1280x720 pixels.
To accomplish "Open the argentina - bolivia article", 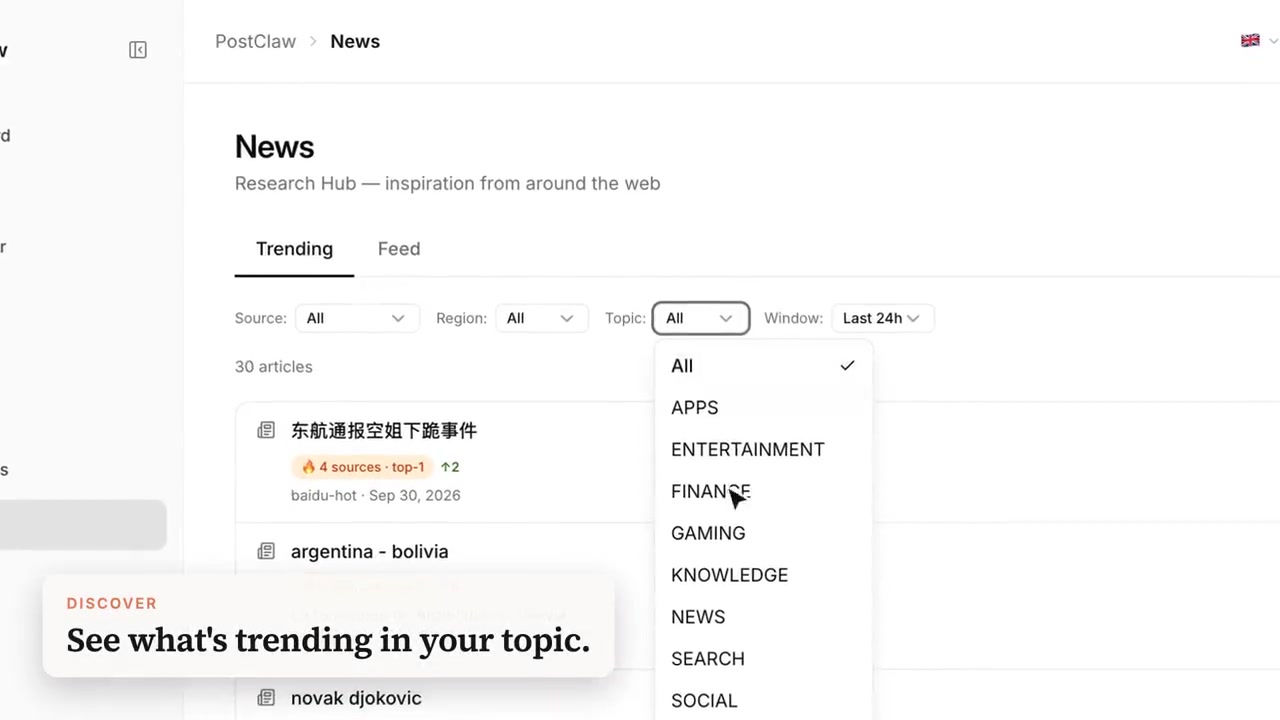I will [x=369, y=551].
